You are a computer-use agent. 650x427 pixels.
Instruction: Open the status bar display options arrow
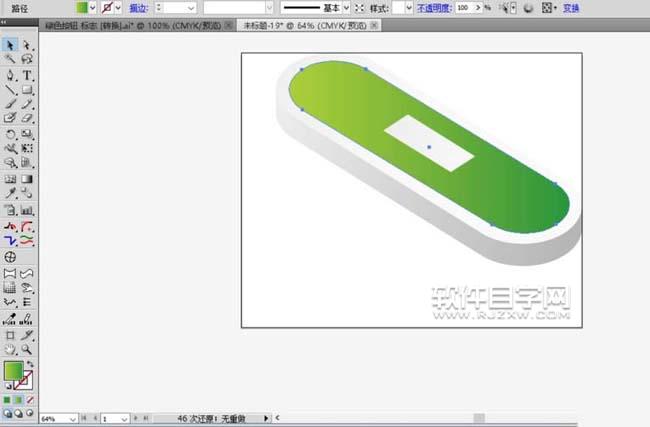coord(266,418)
